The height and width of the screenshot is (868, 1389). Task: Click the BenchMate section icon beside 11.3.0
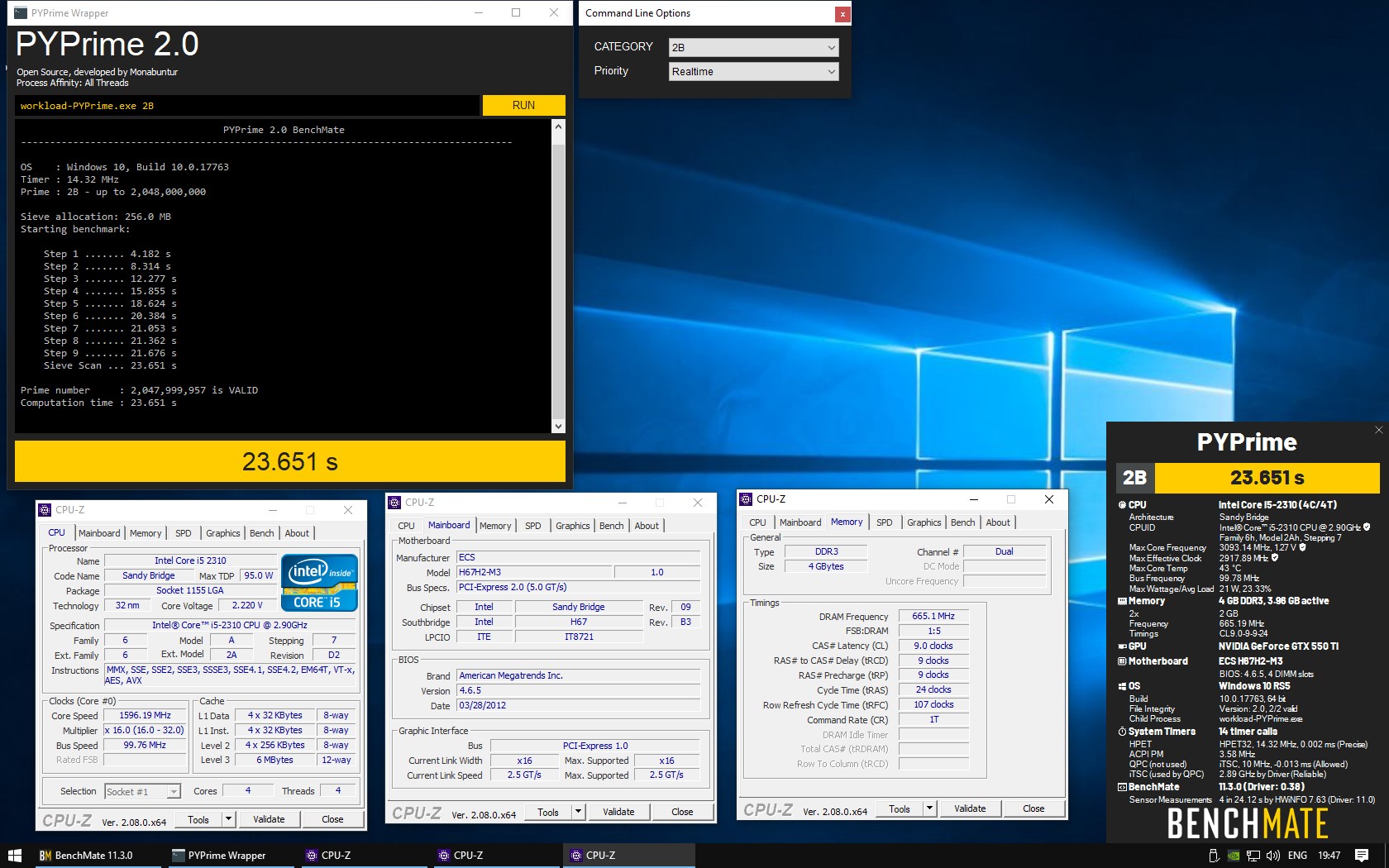(1122, 787)
